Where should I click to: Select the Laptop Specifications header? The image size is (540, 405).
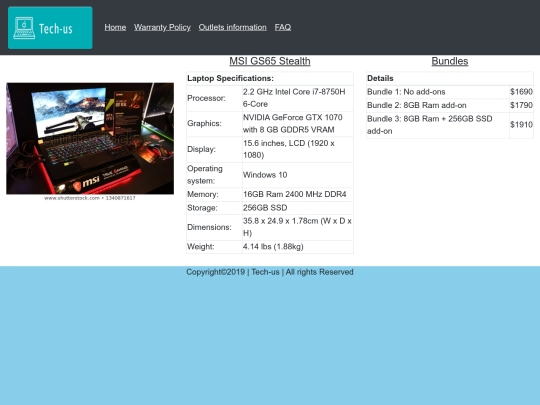(230, 78)
